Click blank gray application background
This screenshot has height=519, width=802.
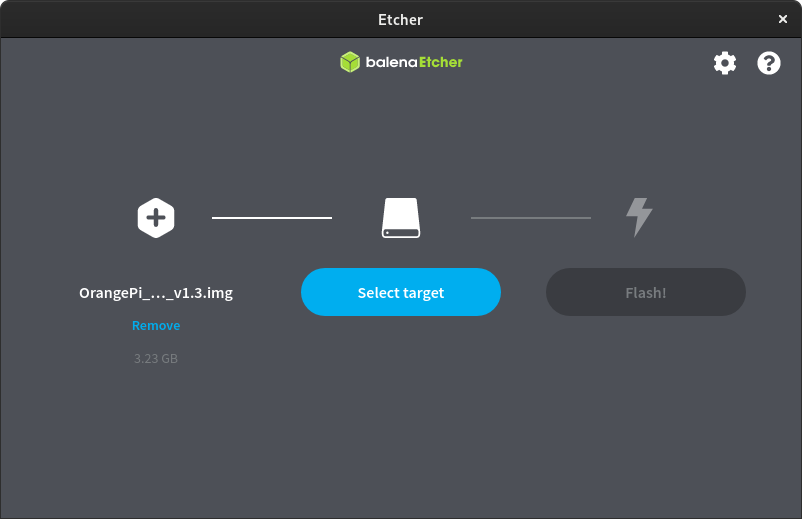[x=401, y=435]
